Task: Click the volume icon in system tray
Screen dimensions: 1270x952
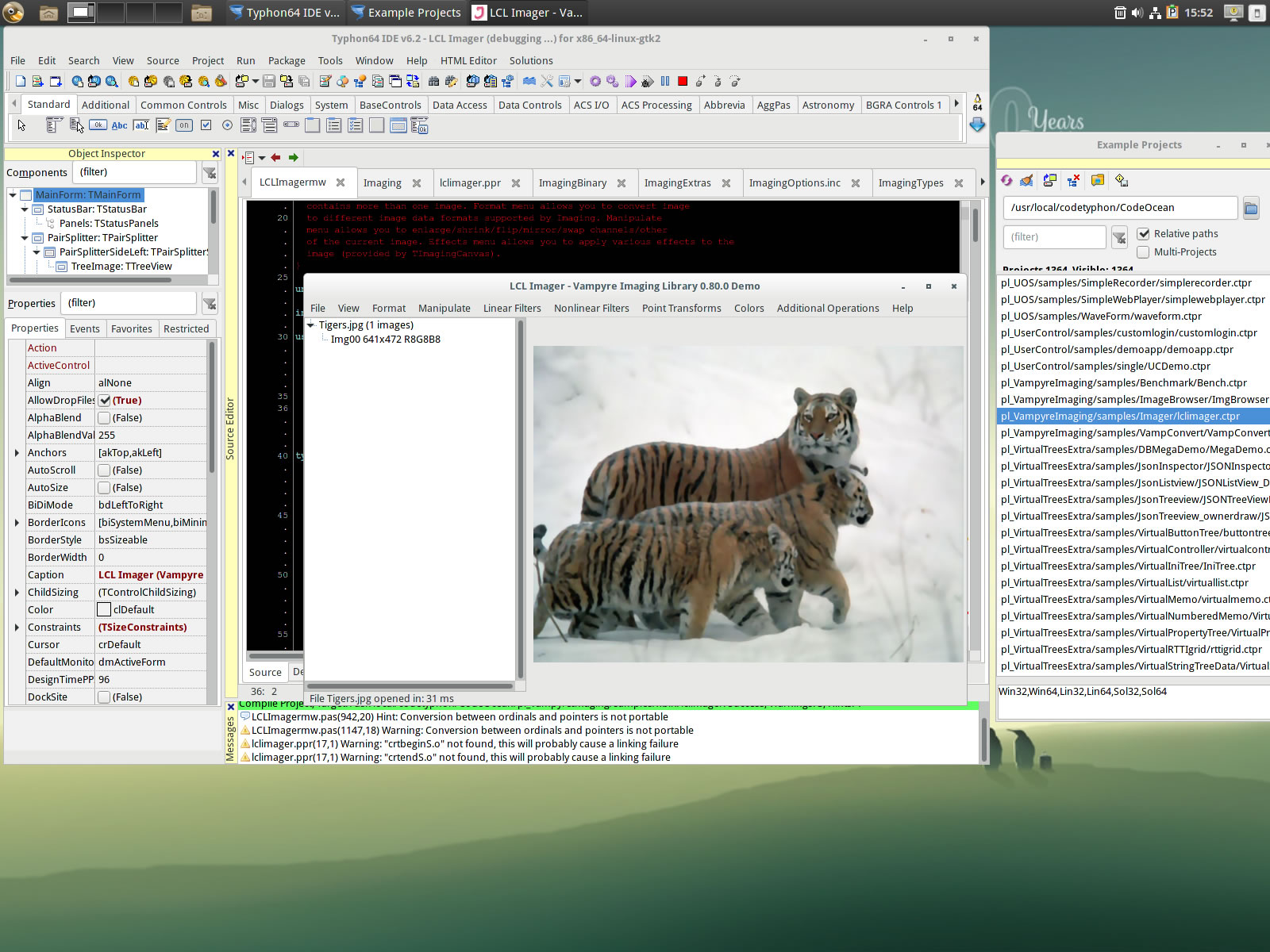Action: pos(1137,12)
